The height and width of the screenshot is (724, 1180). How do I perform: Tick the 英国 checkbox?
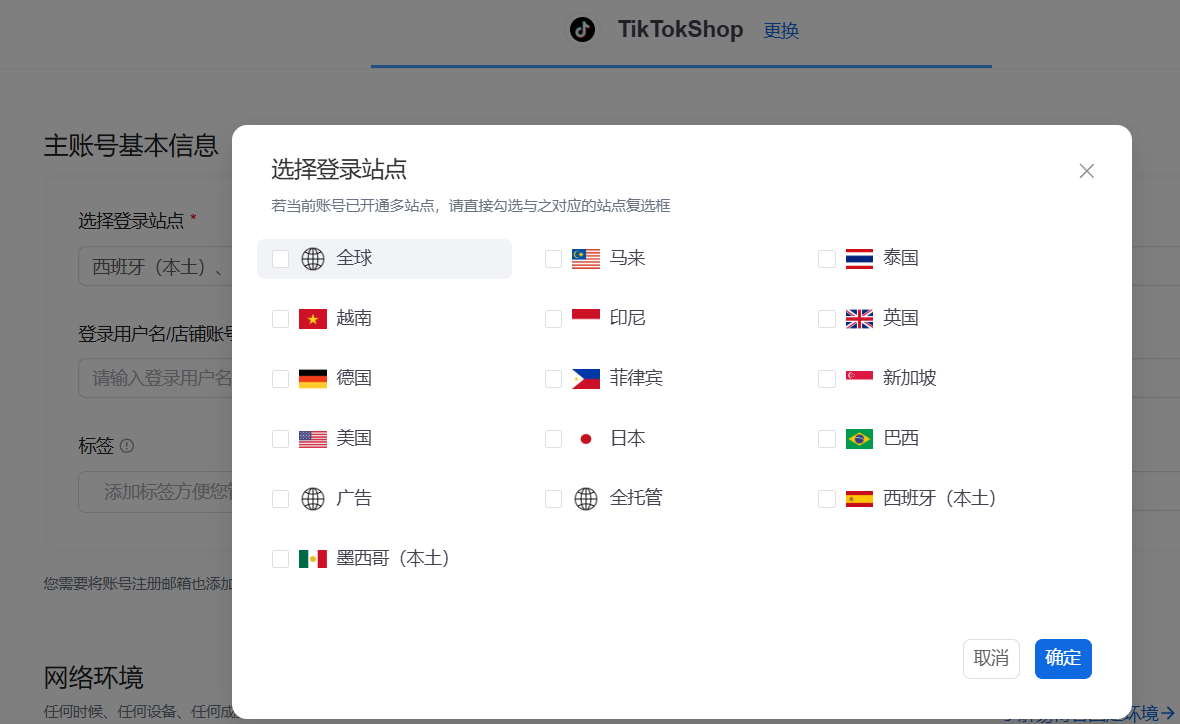[x=826, y=319]
